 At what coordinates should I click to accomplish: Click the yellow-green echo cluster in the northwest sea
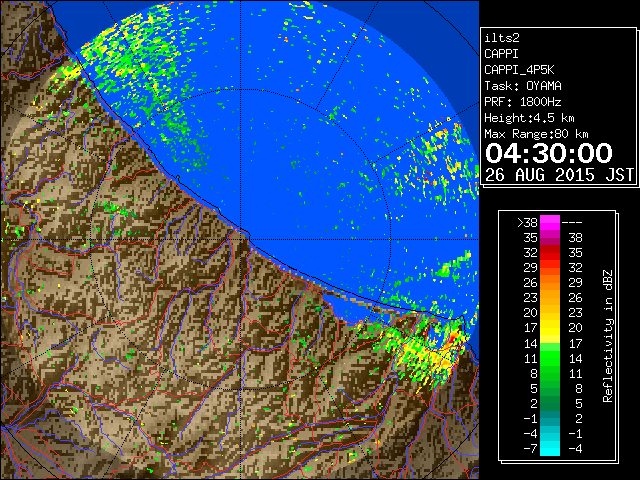tap(135, 61)
